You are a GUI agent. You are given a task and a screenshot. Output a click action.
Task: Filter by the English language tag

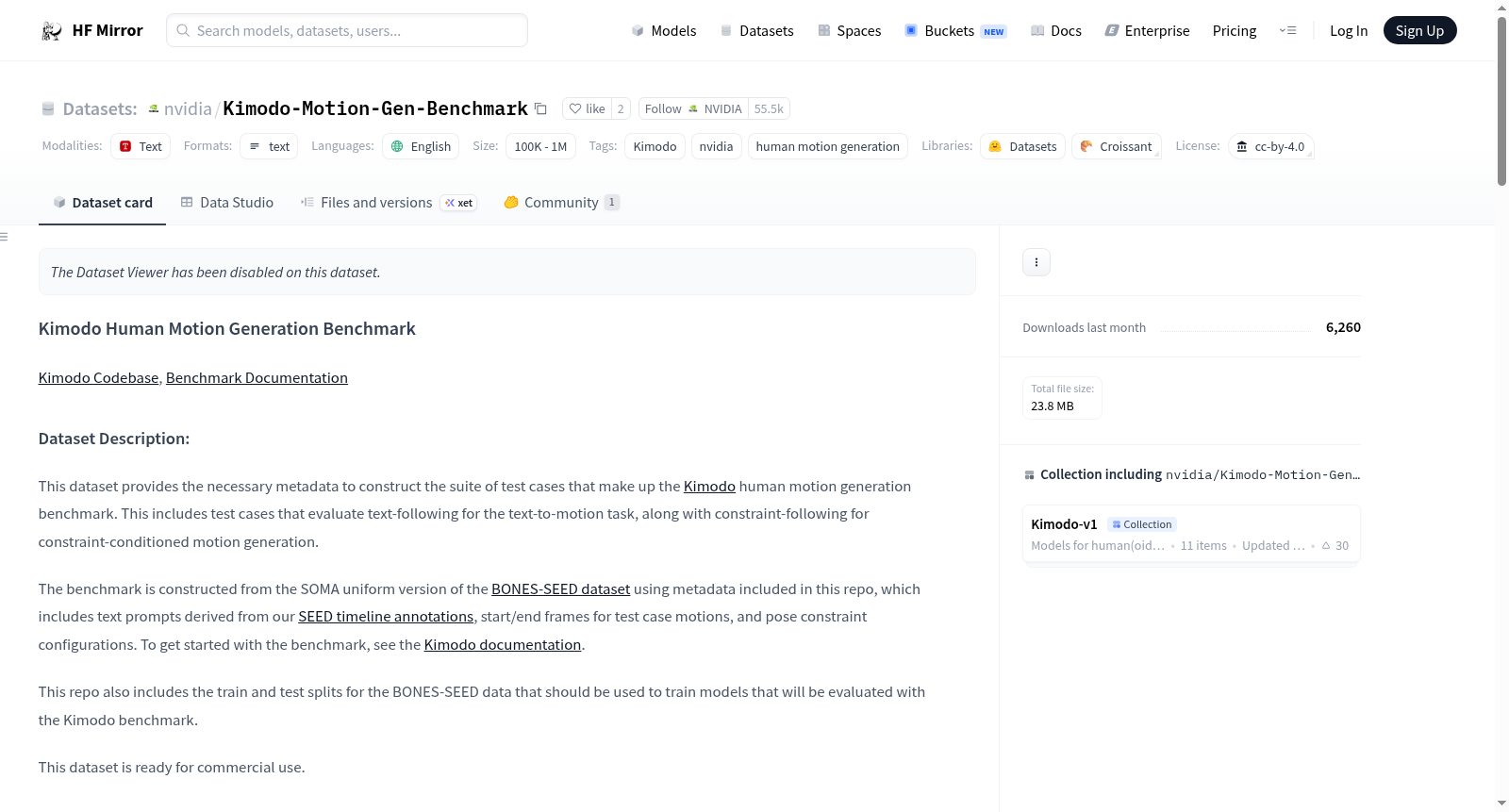pos(421,146)
